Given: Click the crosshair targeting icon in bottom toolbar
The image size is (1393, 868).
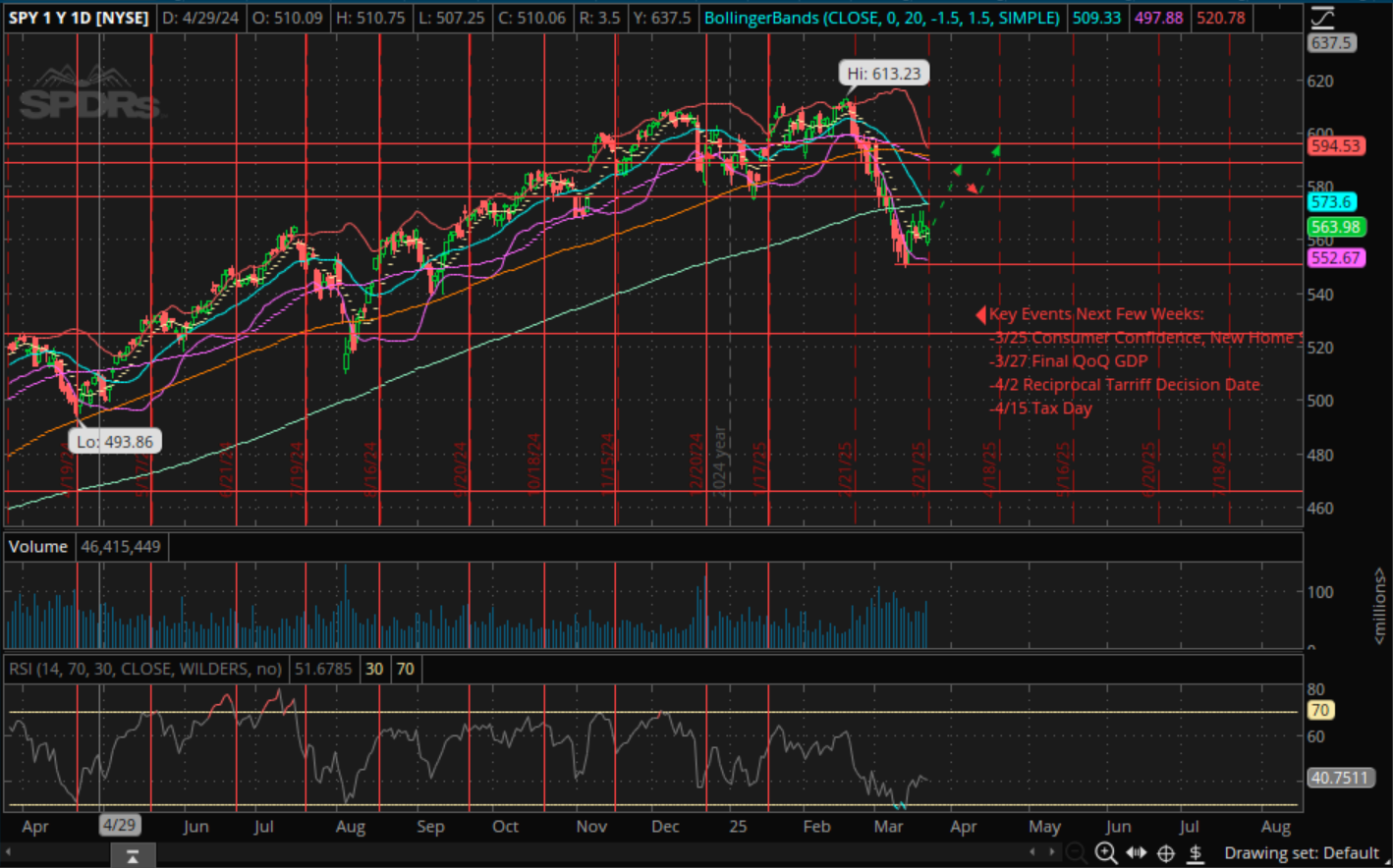Looking at the screenshot, I should click(1166, 852).
